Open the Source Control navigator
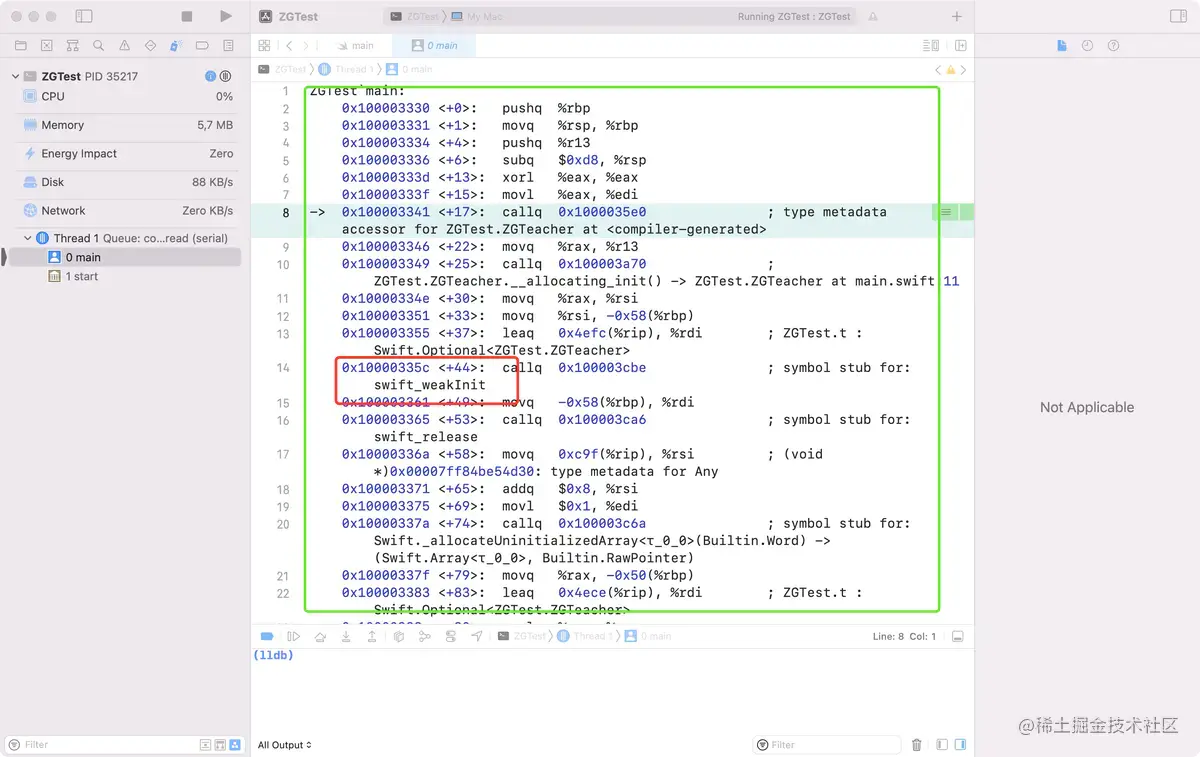The height and width of the screenshot is (757, 1200). (46, 46)
